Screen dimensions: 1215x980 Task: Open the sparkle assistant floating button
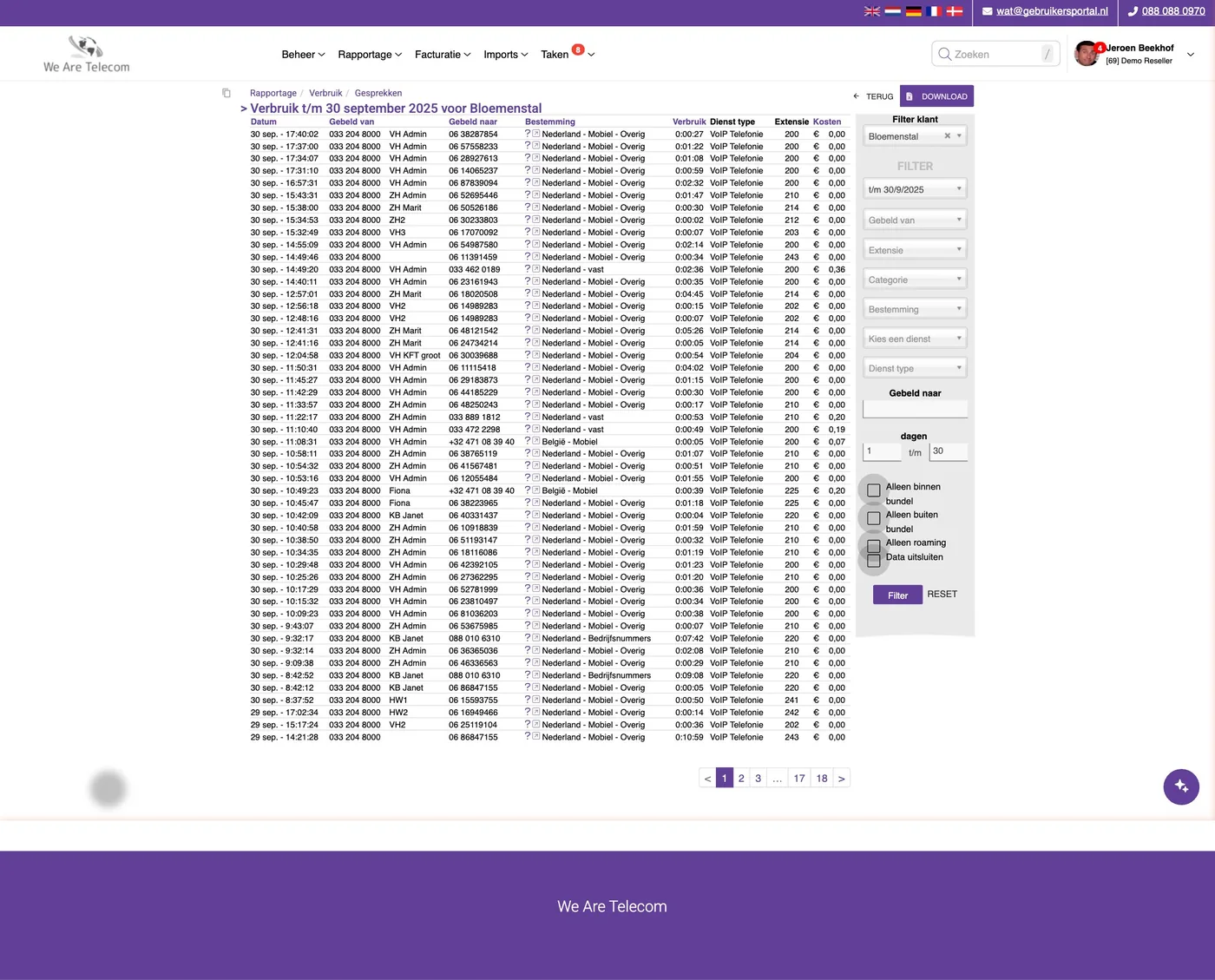1181,786
